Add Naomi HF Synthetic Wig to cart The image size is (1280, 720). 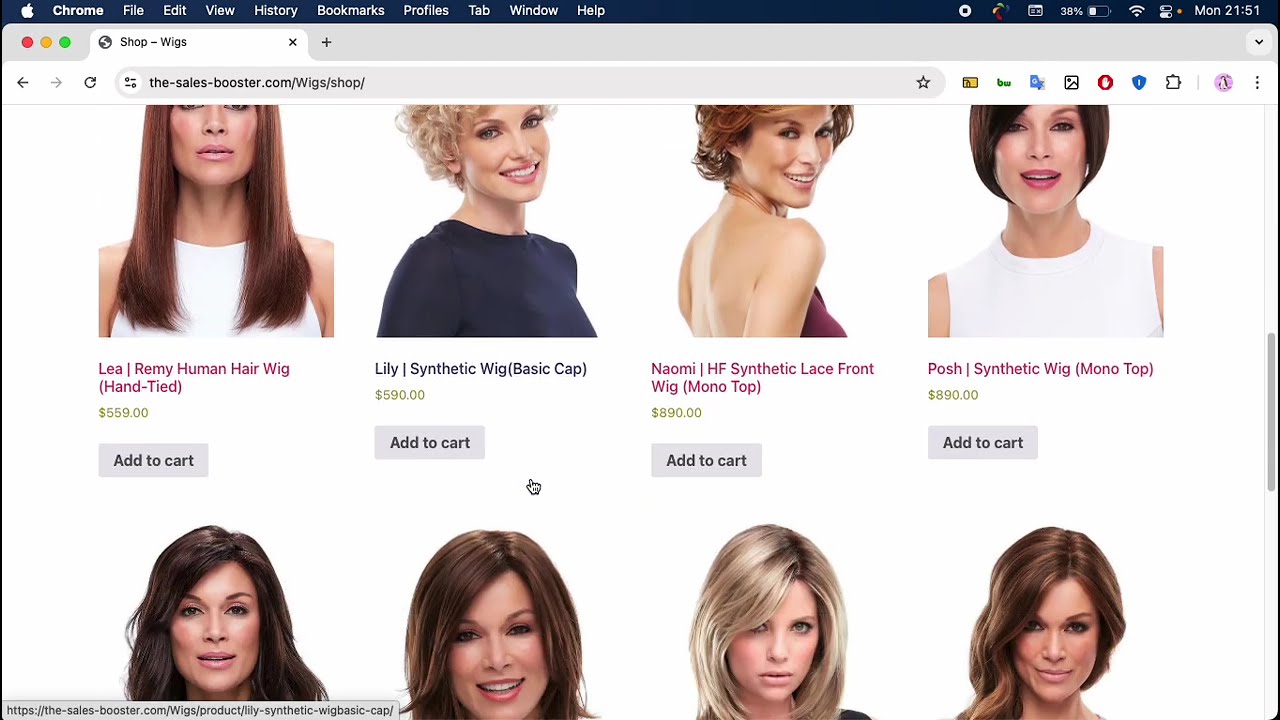[x=706, y=460]
